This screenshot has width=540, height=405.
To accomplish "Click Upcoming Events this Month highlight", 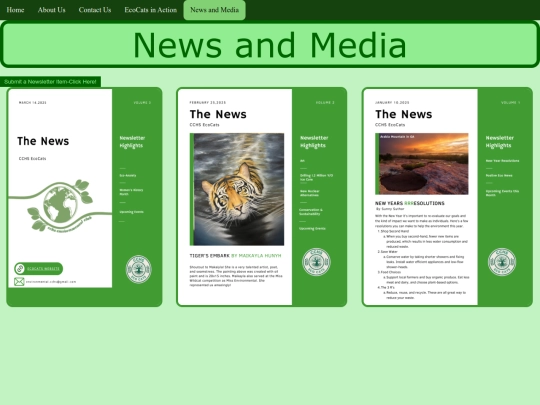I will pos(502,193).
